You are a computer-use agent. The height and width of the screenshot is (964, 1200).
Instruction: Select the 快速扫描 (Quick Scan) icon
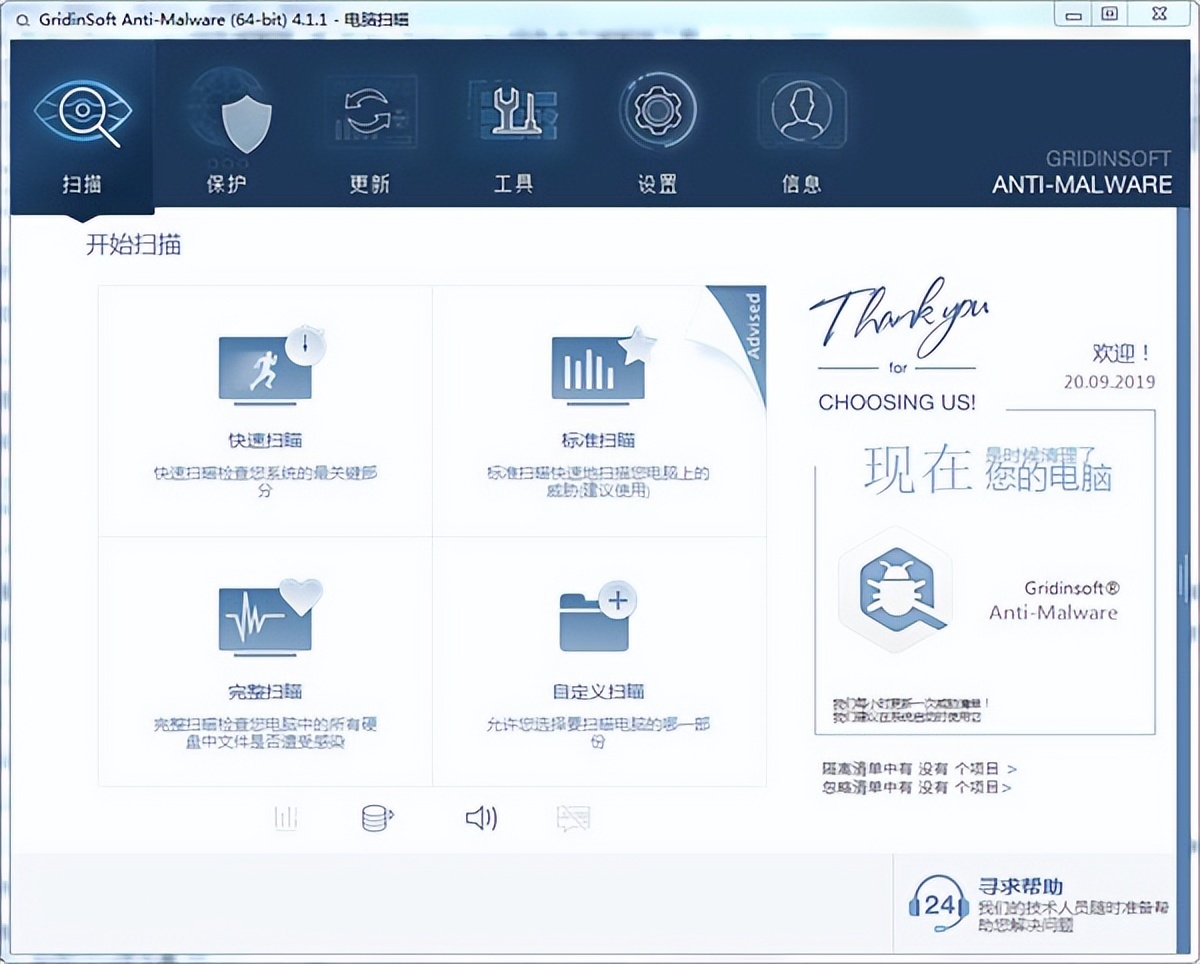262,370
